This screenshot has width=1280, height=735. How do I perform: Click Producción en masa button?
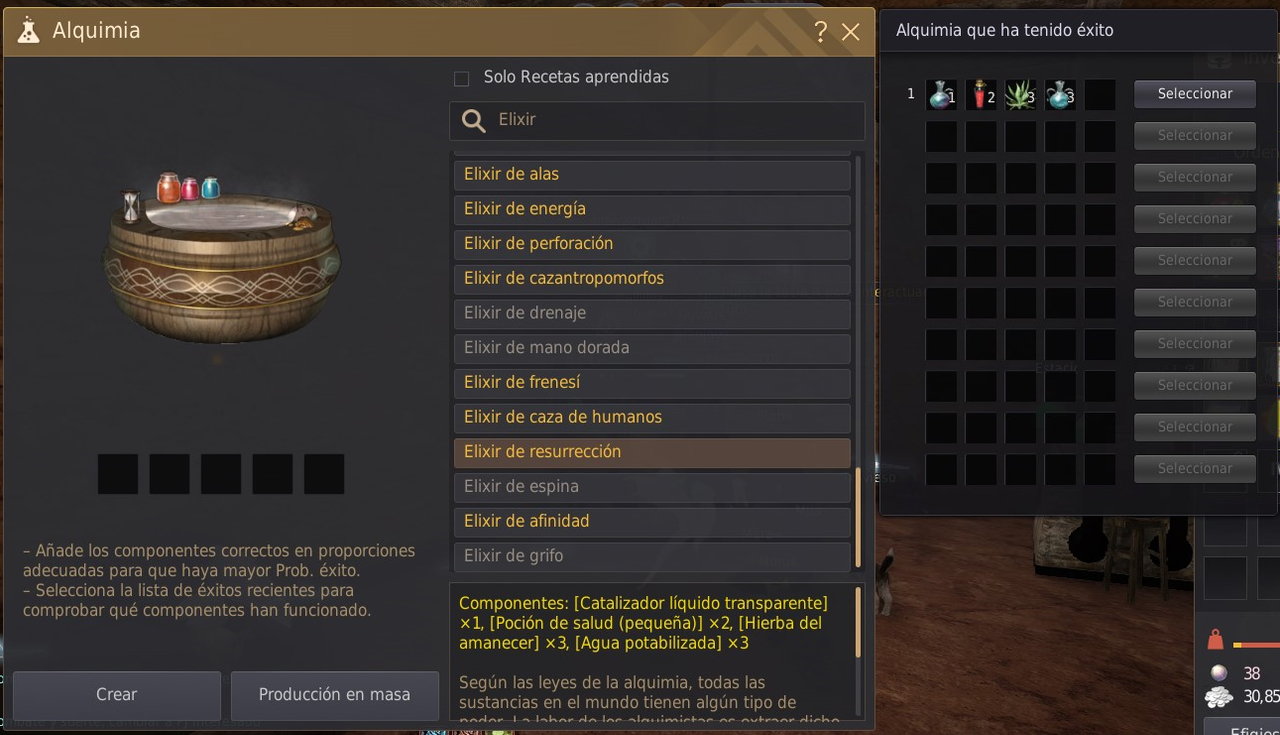click(335, 695)
